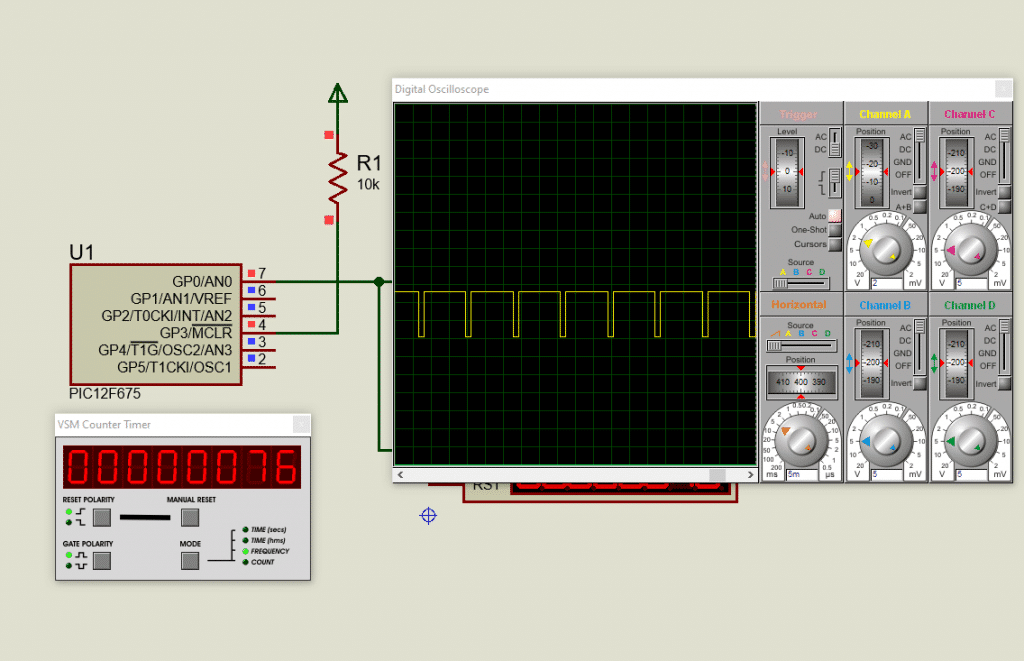Click the yellow Channel A position arrows icon
This screenshot has height=661, width=1024.
(x=850, y=171)
